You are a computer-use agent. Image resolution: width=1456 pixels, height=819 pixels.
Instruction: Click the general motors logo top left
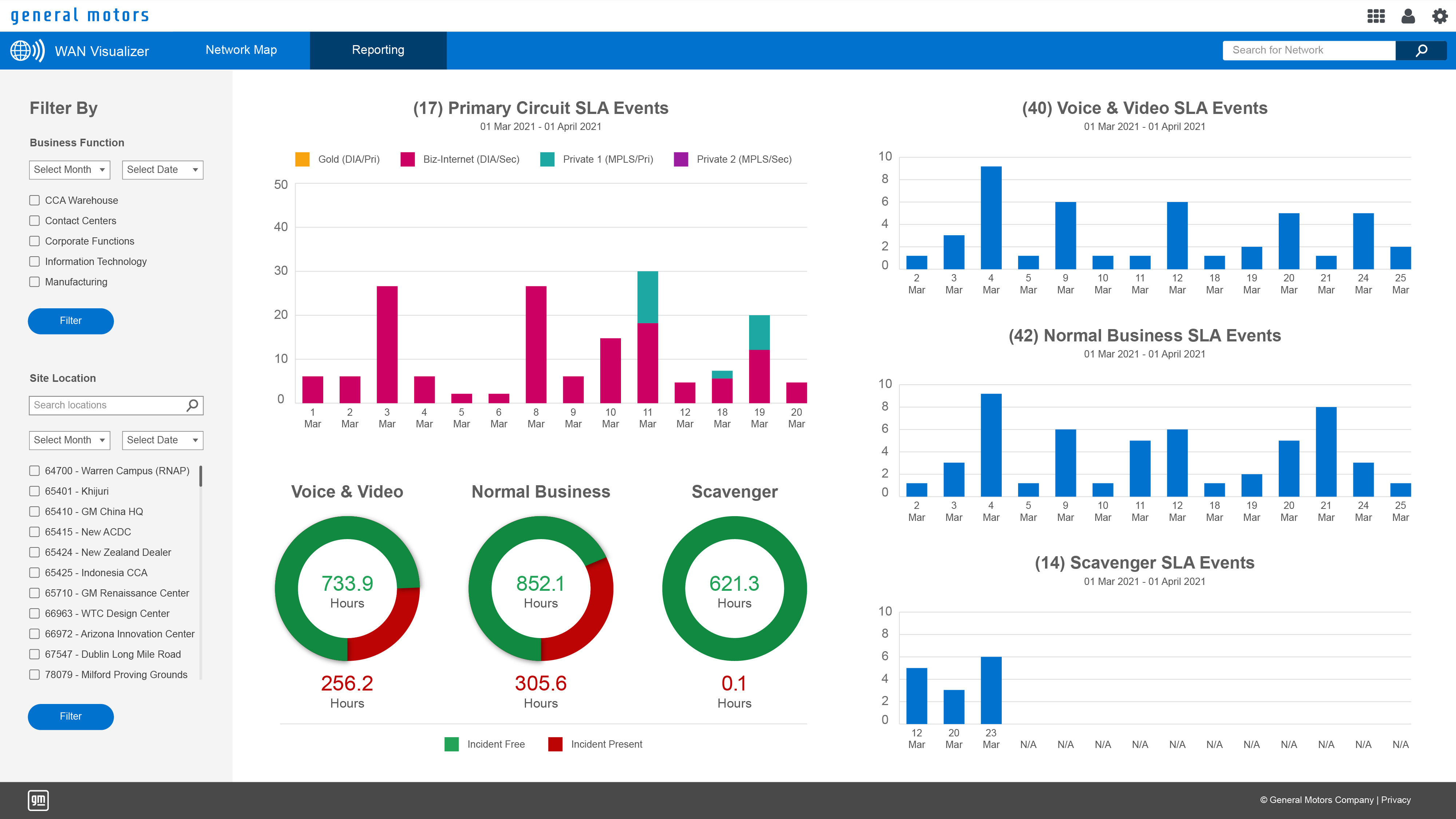[x=80, y=15]
